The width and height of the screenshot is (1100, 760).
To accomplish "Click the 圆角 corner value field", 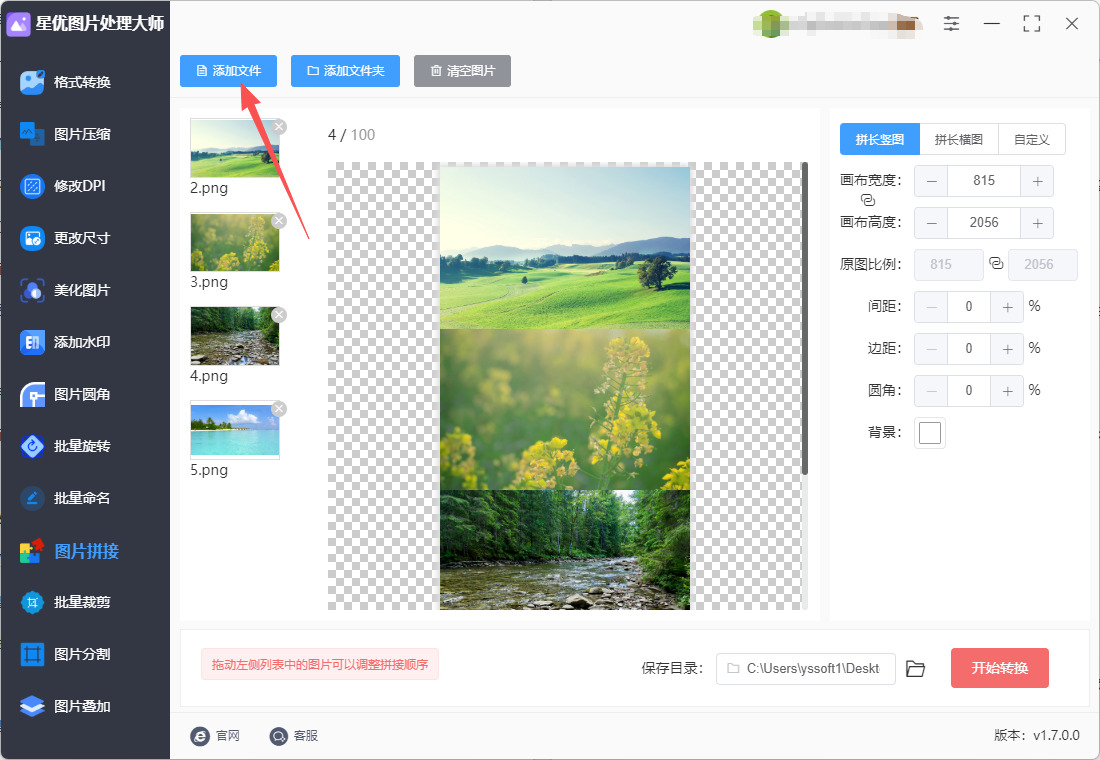I will click(x=969, y=391).
